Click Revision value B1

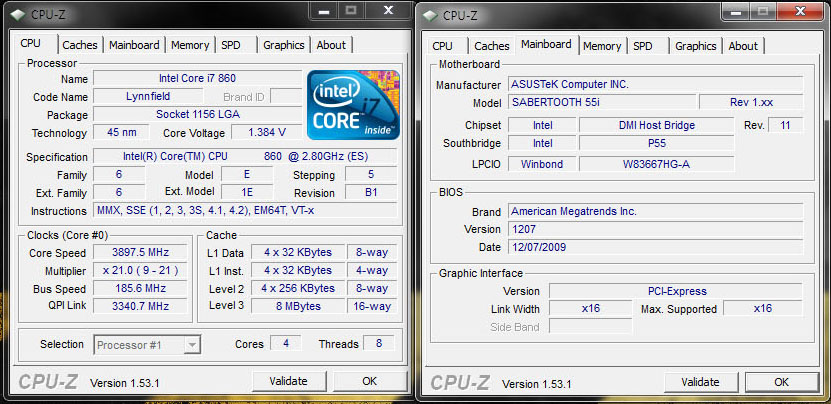tap(371, 192)
